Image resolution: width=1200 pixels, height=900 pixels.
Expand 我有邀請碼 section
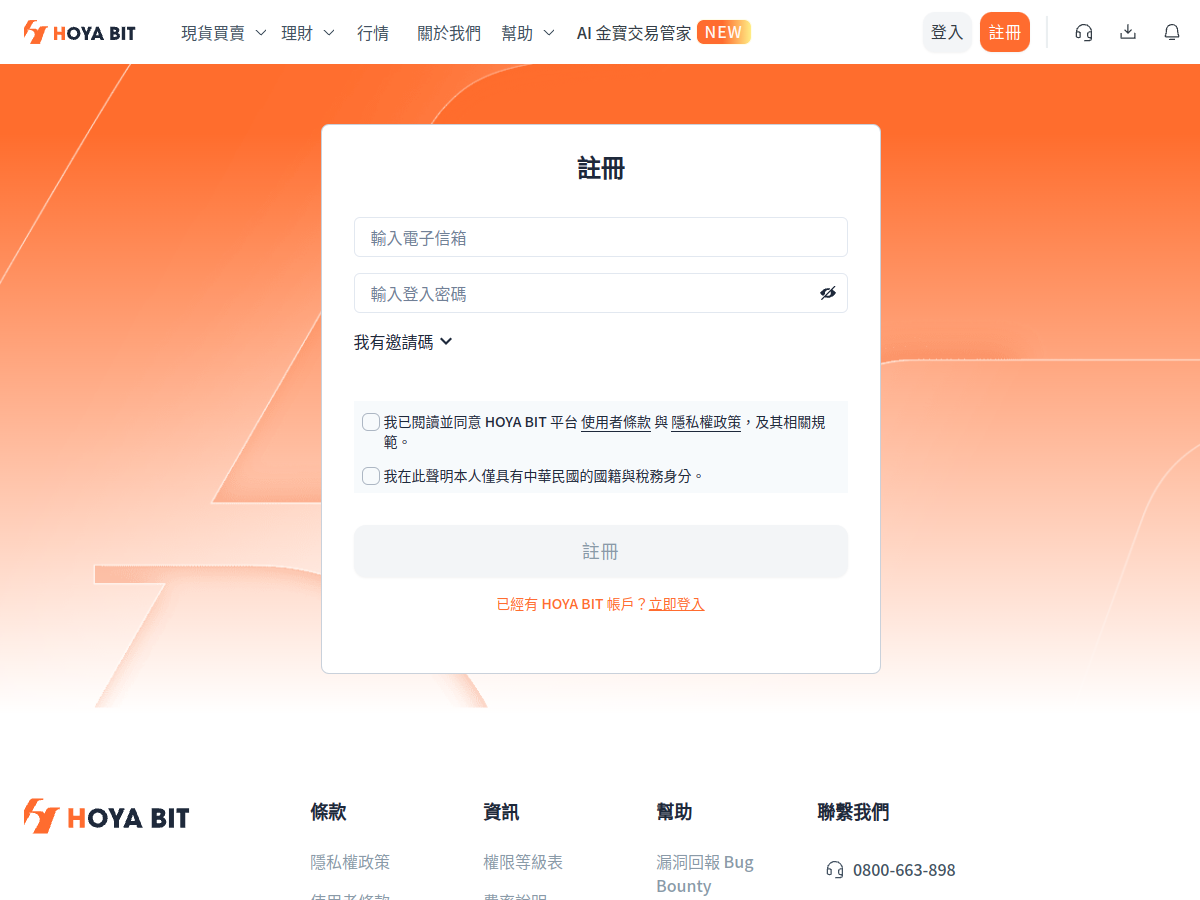[x=403, y=342]
